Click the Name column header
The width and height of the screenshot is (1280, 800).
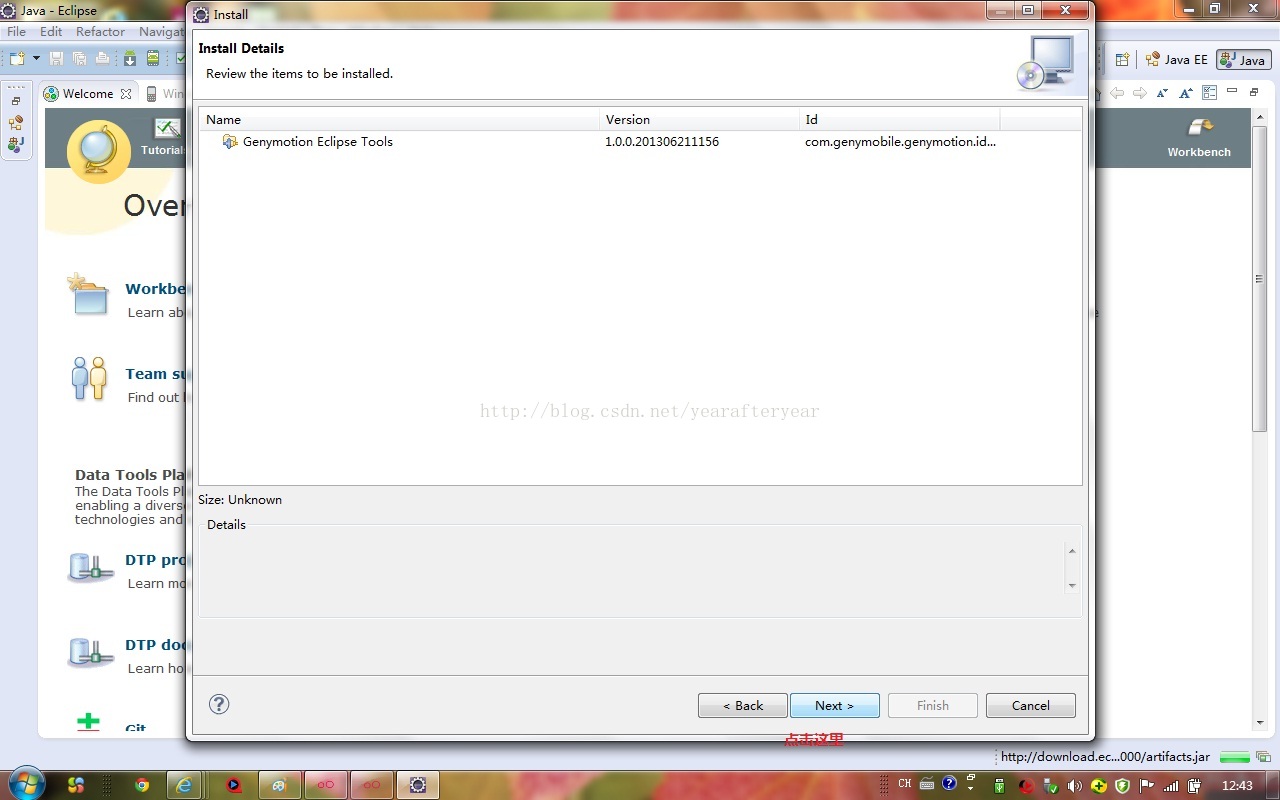(400, 119)
